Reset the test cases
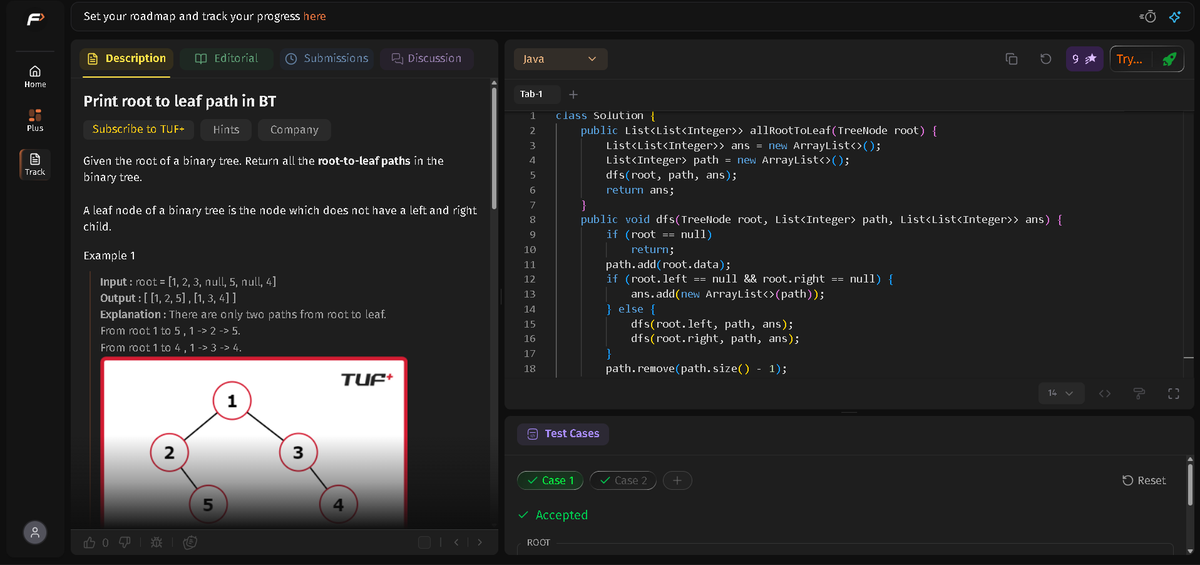This screenshot has width=1200, height=565. [x=1144, y=480]
